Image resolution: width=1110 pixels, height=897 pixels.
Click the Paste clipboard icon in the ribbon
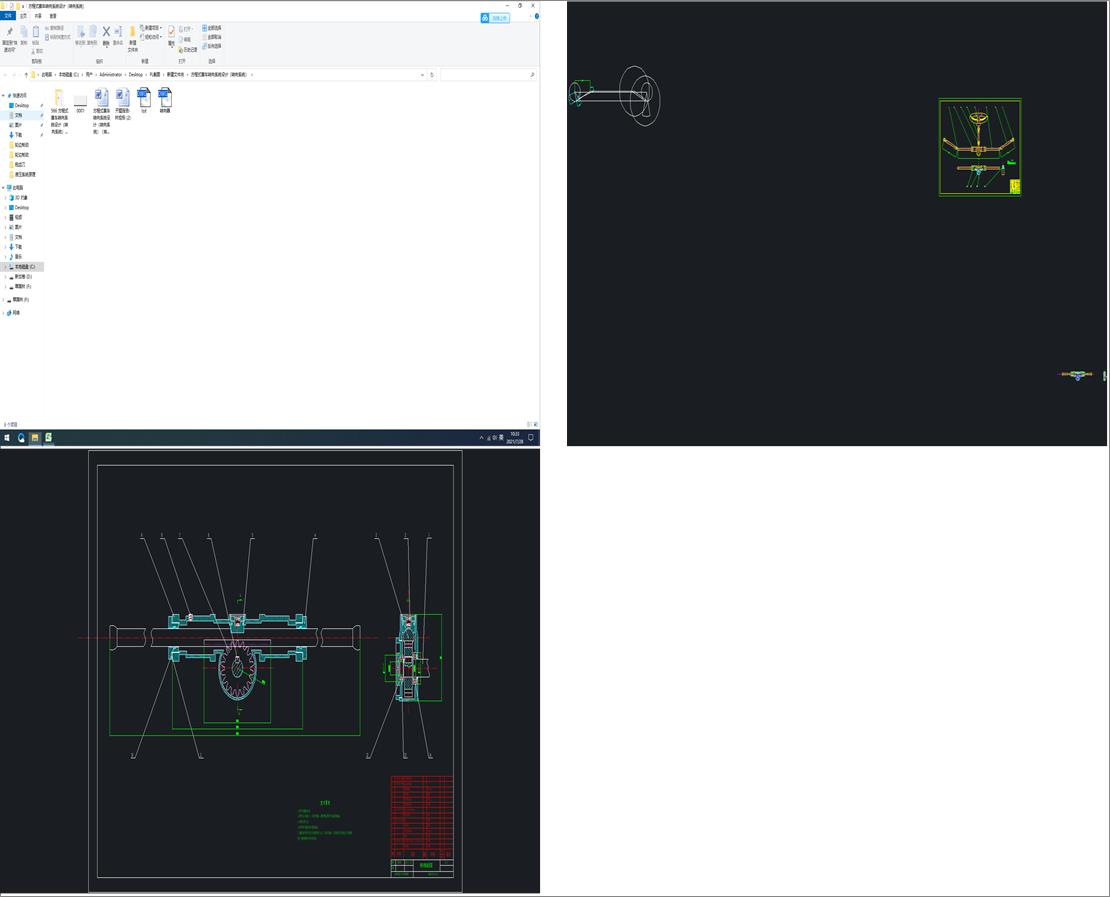pyautogui.click(x=35, y=35)
